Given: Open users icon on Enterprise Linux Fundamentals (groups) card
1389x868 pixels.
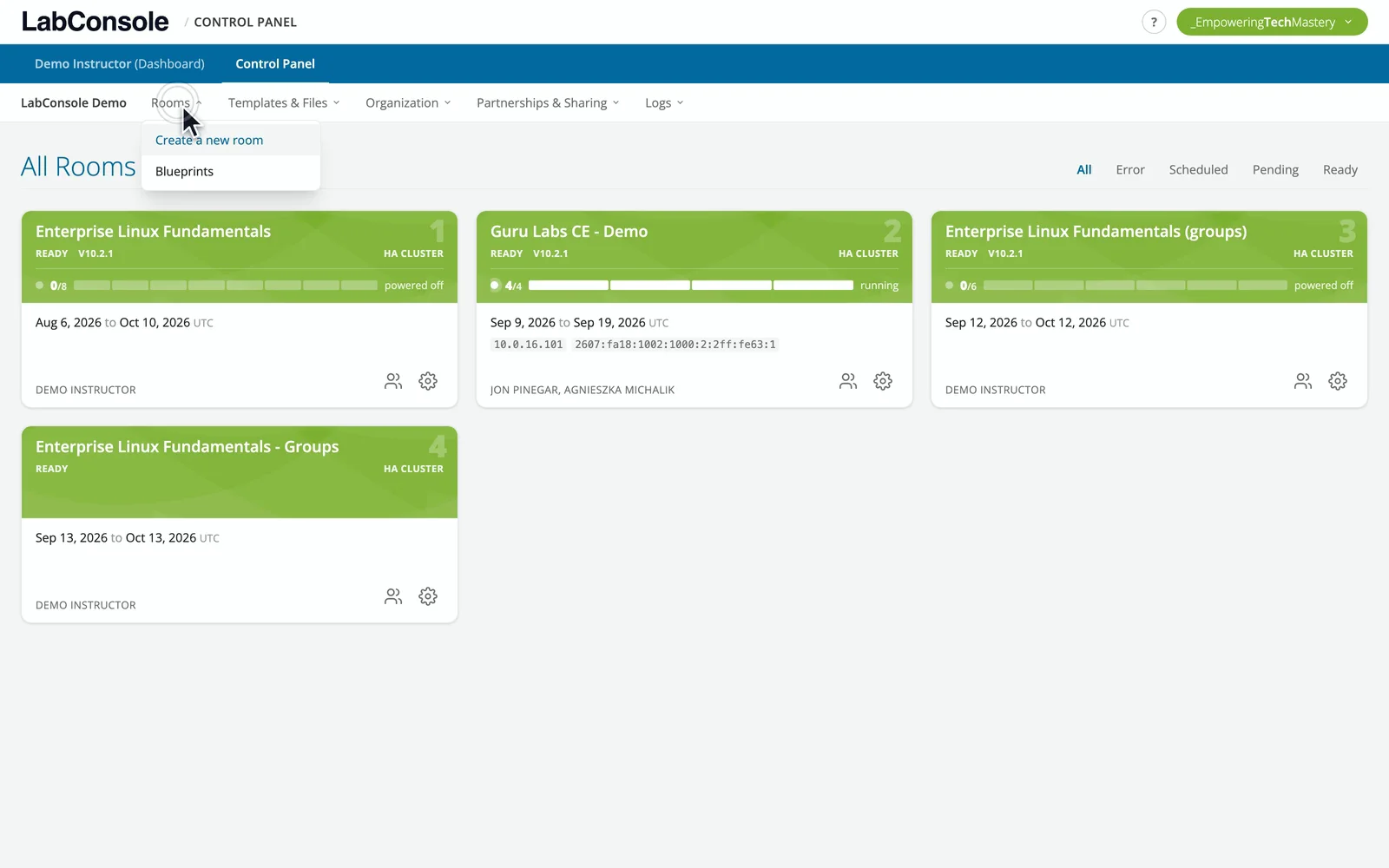Looking at the screenshot, I should coord(1303,381).
